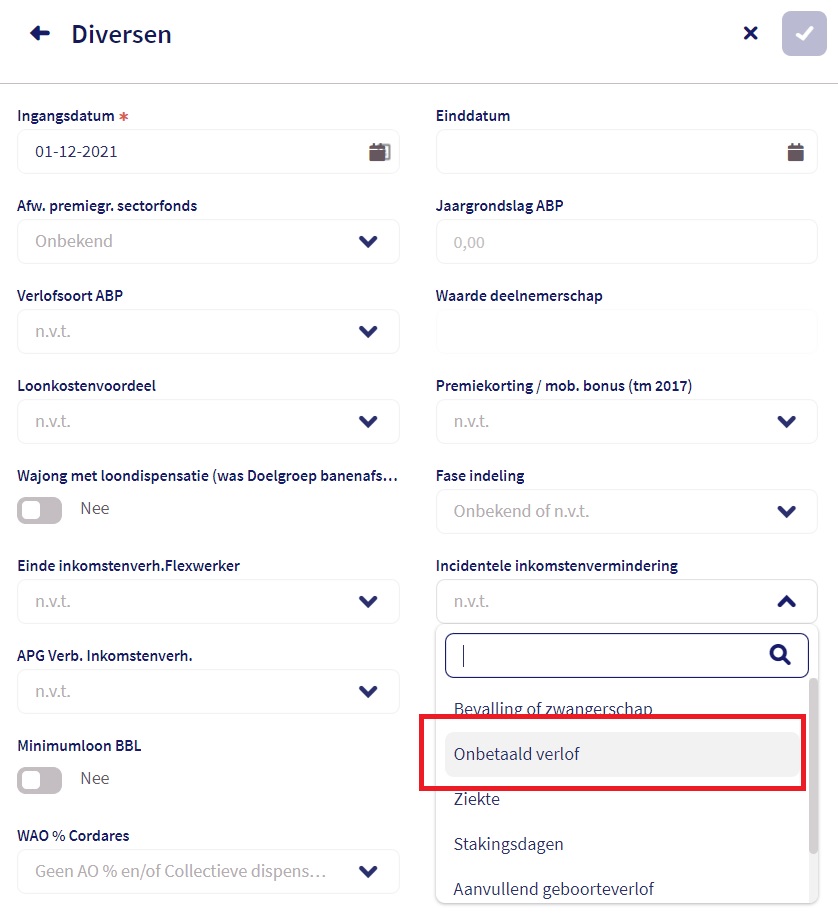Image resolution: width=838 pixels, height=918 pixels.
Task: Click the search magnifier in the dropdown
Action: pos(780,654)
